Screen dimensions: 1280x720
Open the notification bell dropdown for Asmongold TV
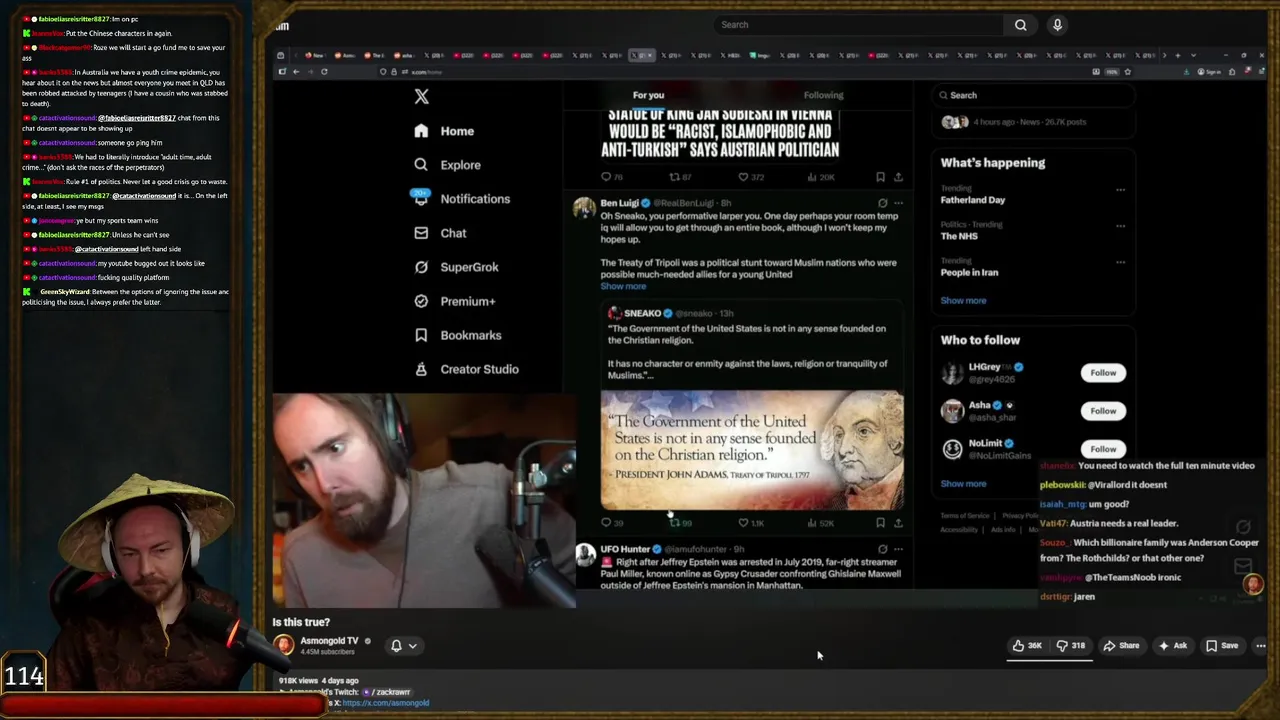pyautogui.click(x=404, y=646)
